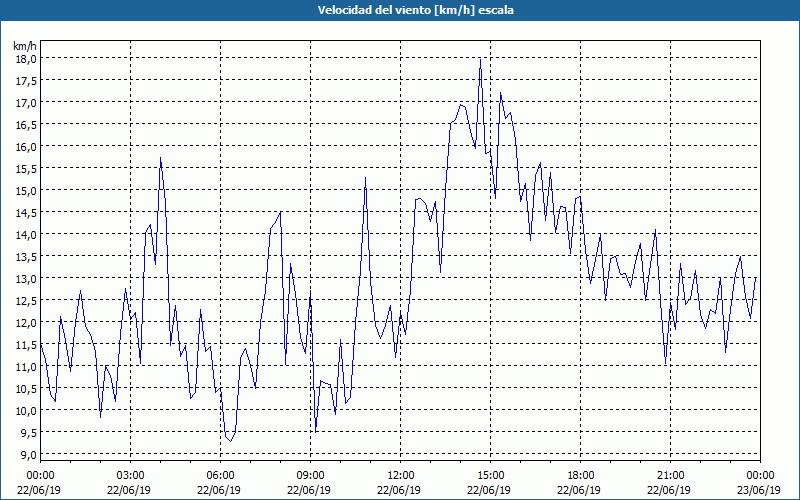
Task: Click the 03:00 time label
Action: coord(131,476)
